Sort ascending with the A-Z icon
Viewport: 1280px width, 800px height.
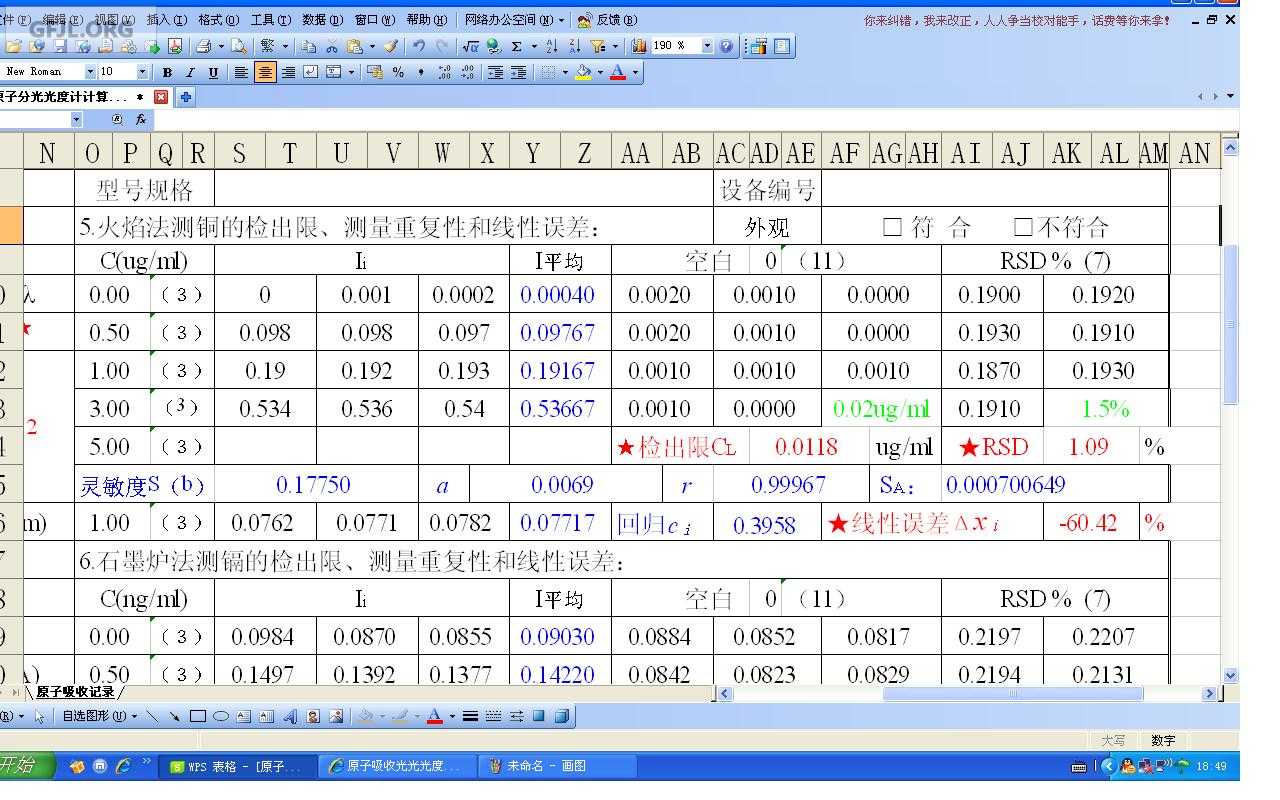point(552,46)
